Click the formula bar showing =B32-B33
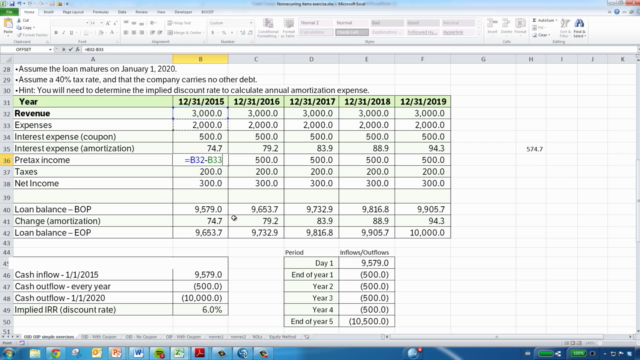 [x=359, y=49]
